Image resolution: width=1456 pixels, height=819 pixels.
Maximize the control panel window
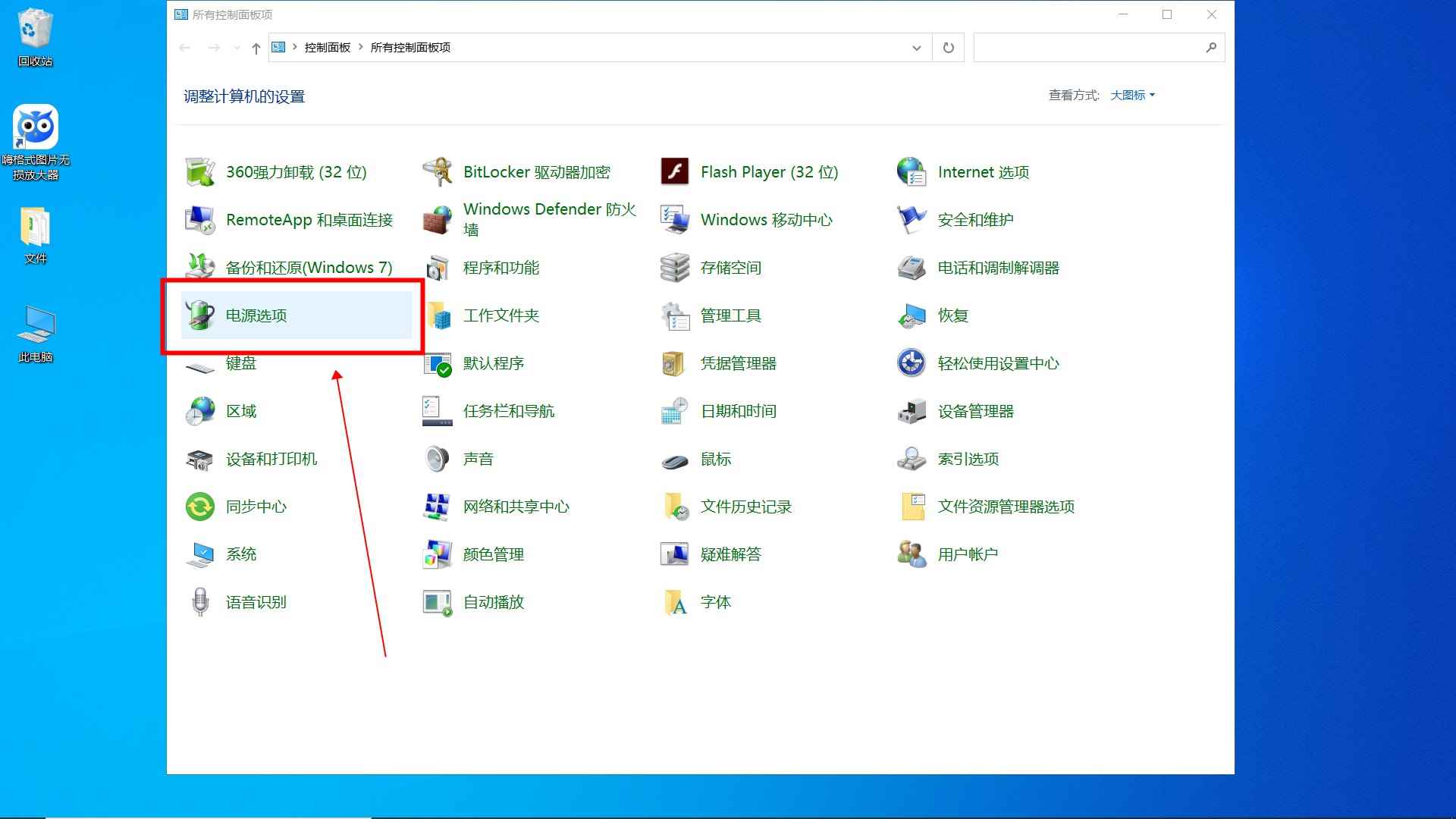1167,14
